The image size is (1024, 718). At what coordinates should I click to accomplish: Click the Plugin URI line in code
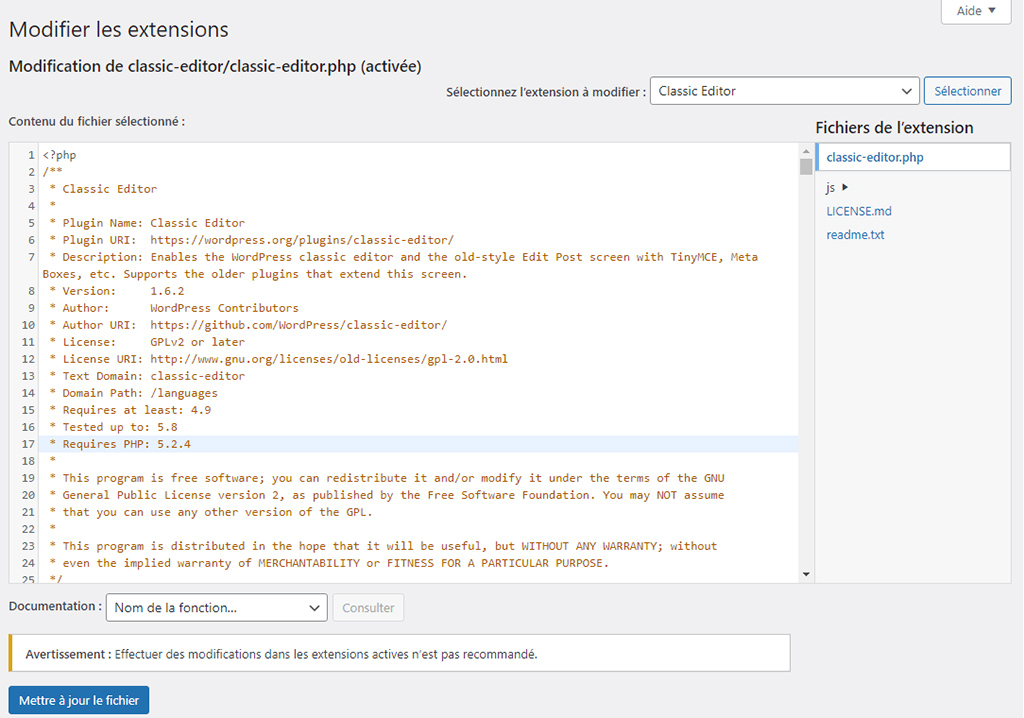[250, 240]
